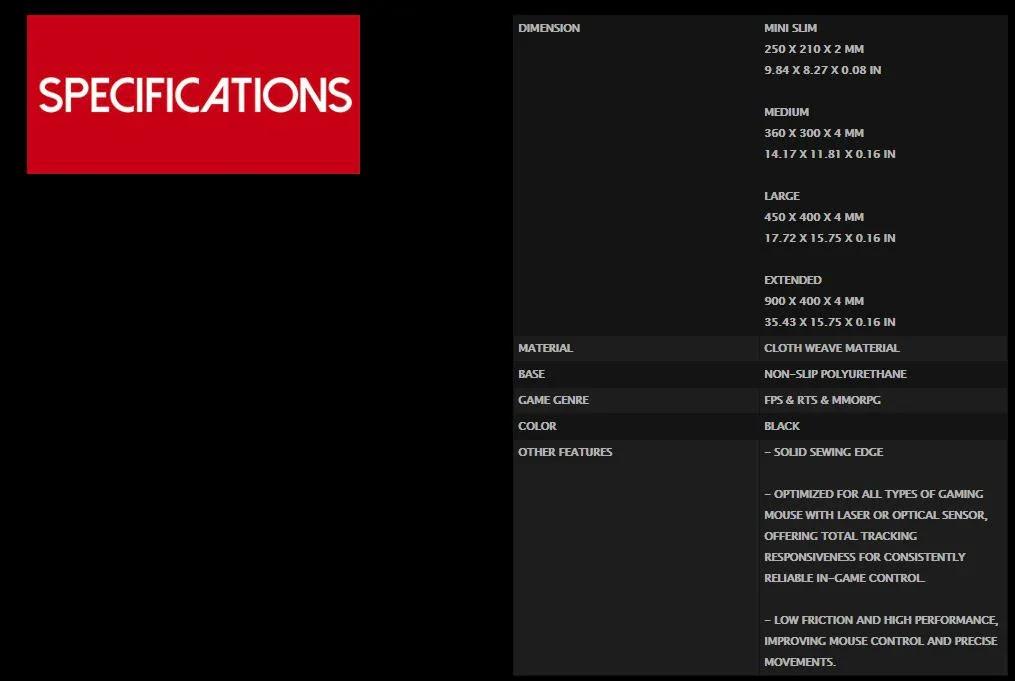
Task: Click the MATERIAL row label
Action: coord(545,348)
